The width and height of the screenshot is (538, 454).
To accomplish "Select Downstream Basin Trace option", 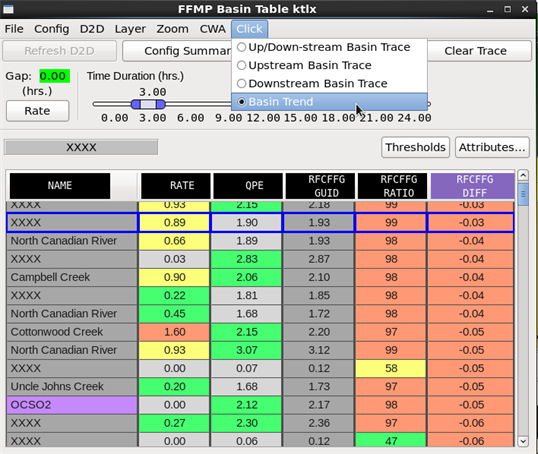I will pos(329,83).
